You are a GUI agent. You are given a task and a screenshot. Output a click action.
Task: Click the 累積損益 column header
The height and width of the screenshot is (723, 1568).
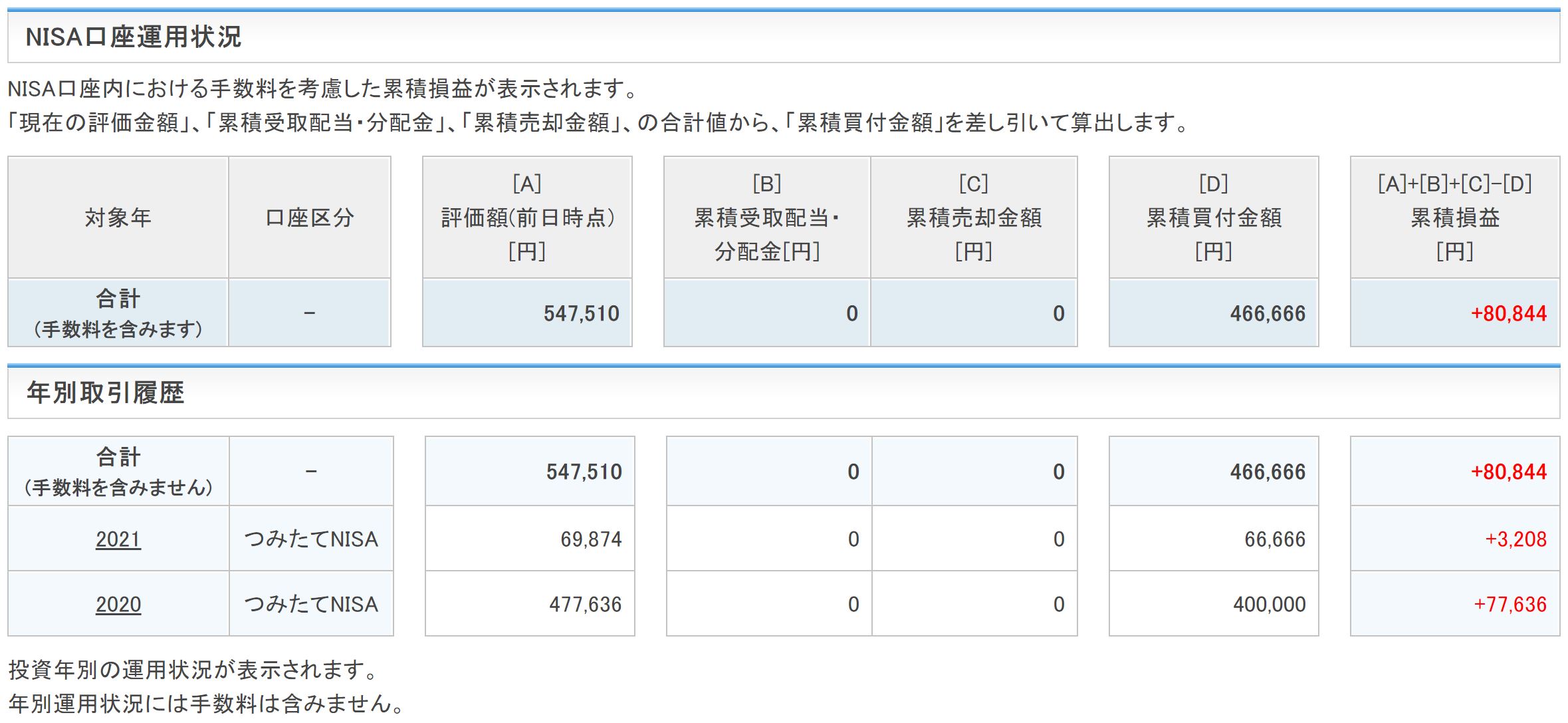[1454, 217]
